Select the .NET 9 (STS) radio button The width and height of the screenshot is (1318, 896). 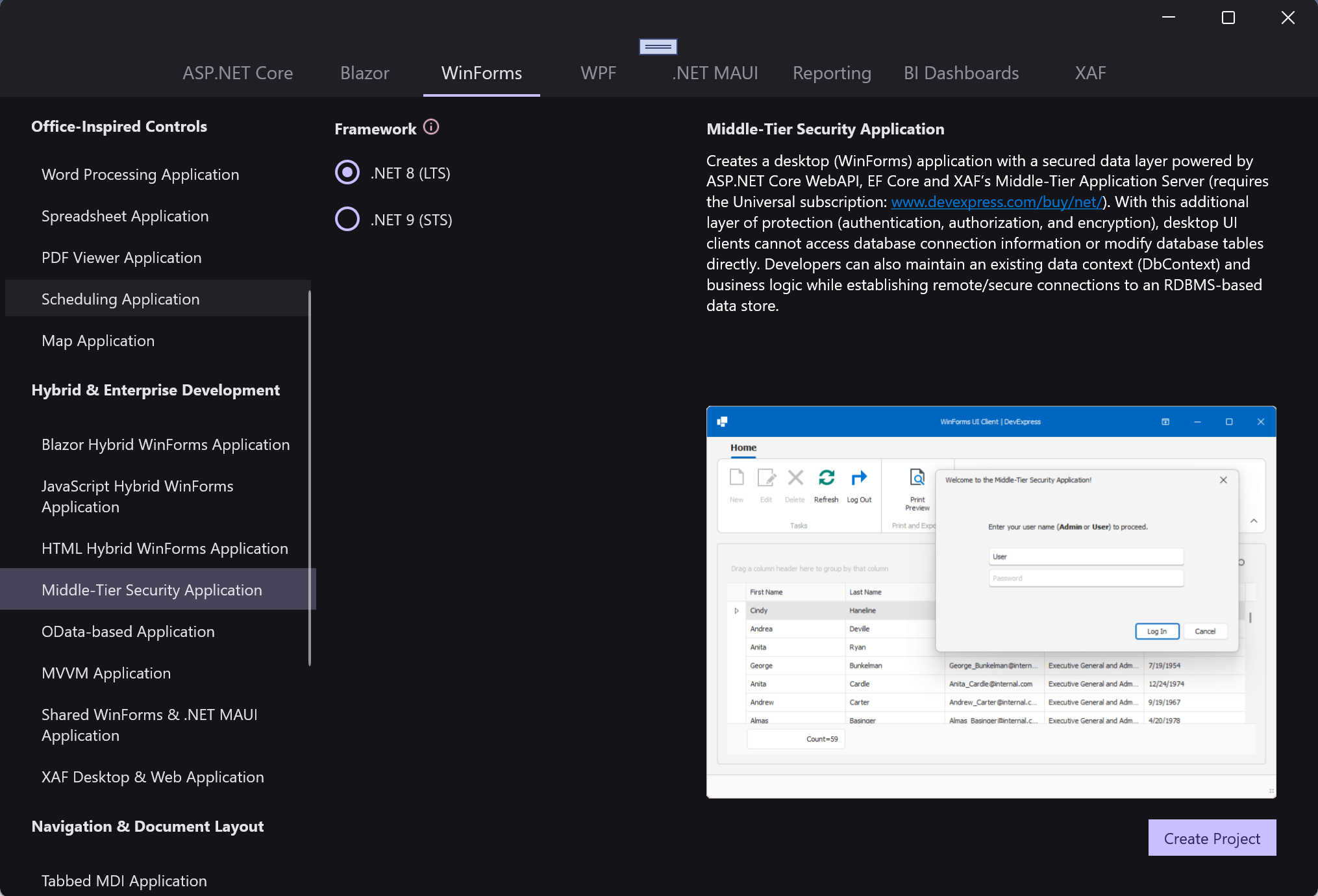[347, 219]
